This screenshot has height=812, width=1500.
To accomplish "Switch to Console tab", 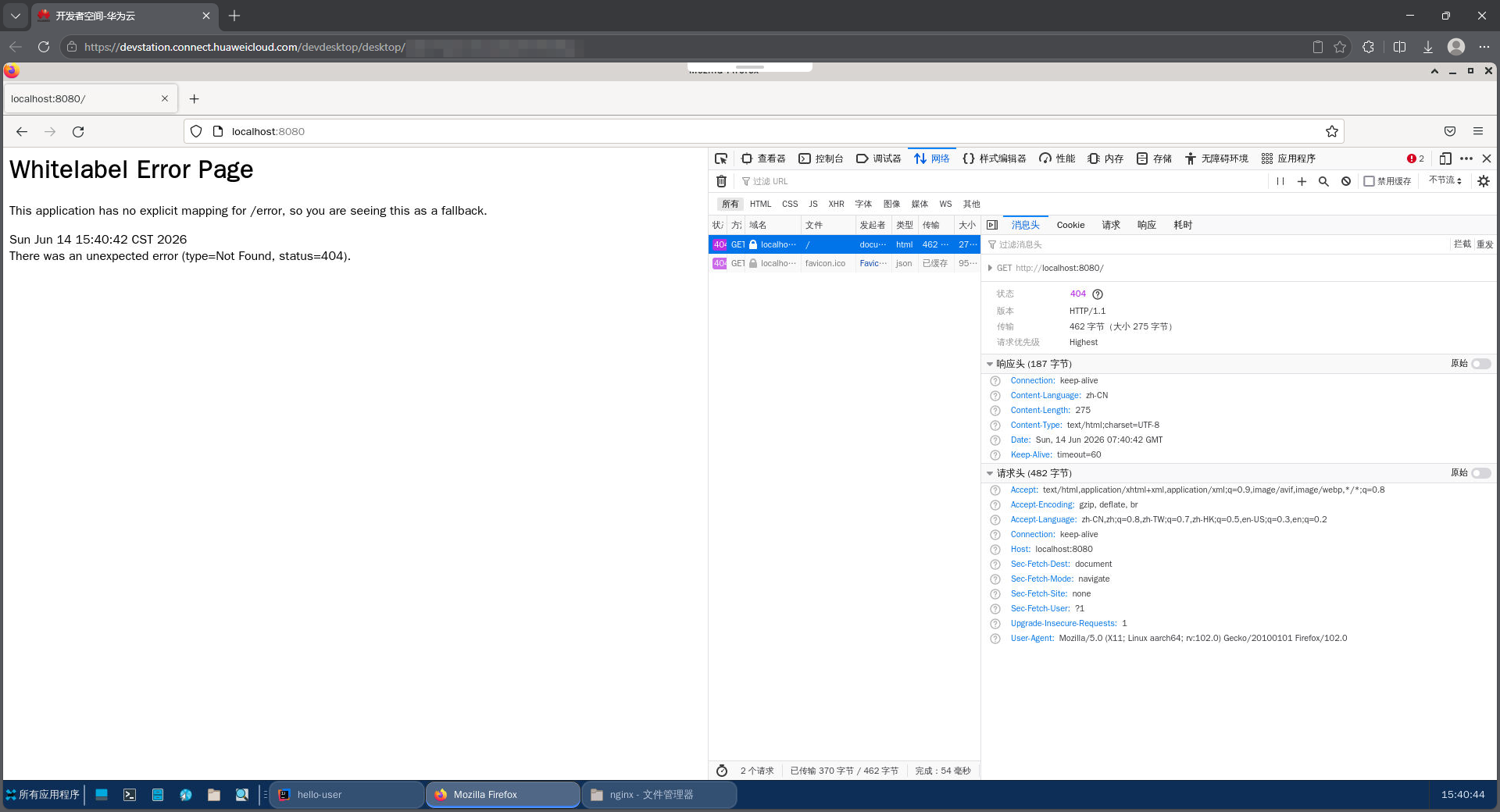I will point(821,158).
